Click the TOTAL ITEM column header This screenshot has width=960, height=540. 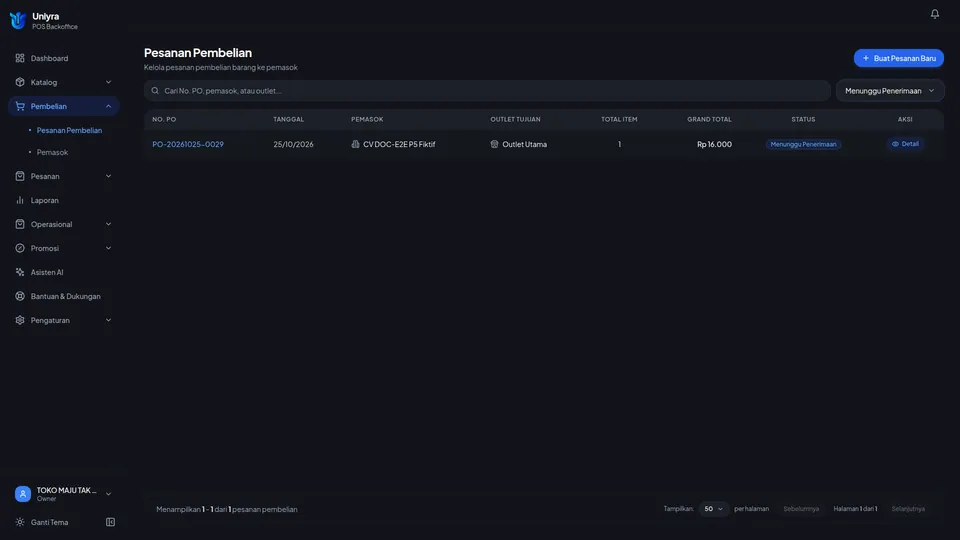click(x=619, y=119)
